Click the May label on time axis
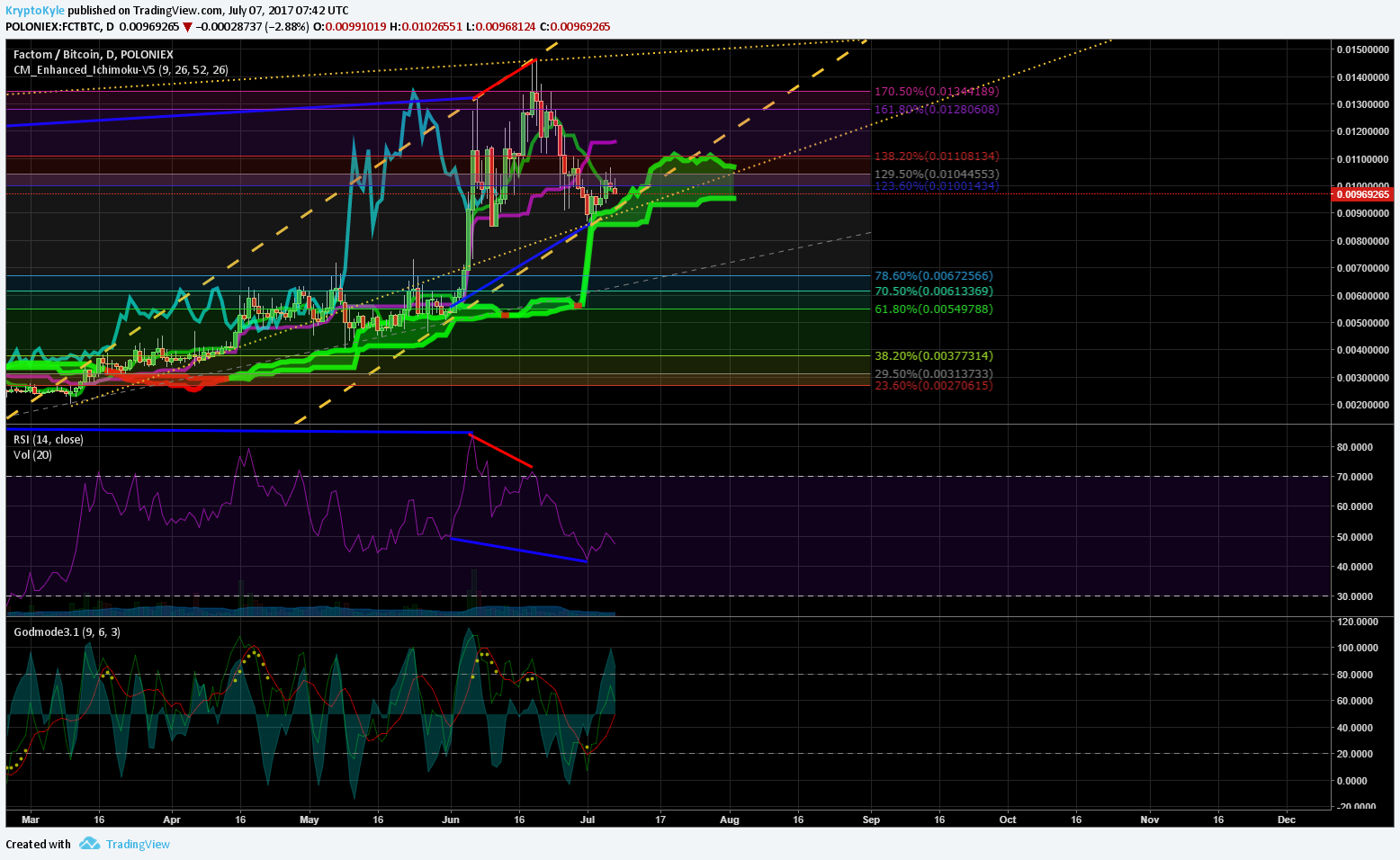Image resolution: width=1400 pixels, height=860 pixels. click(x=310, y=820)
